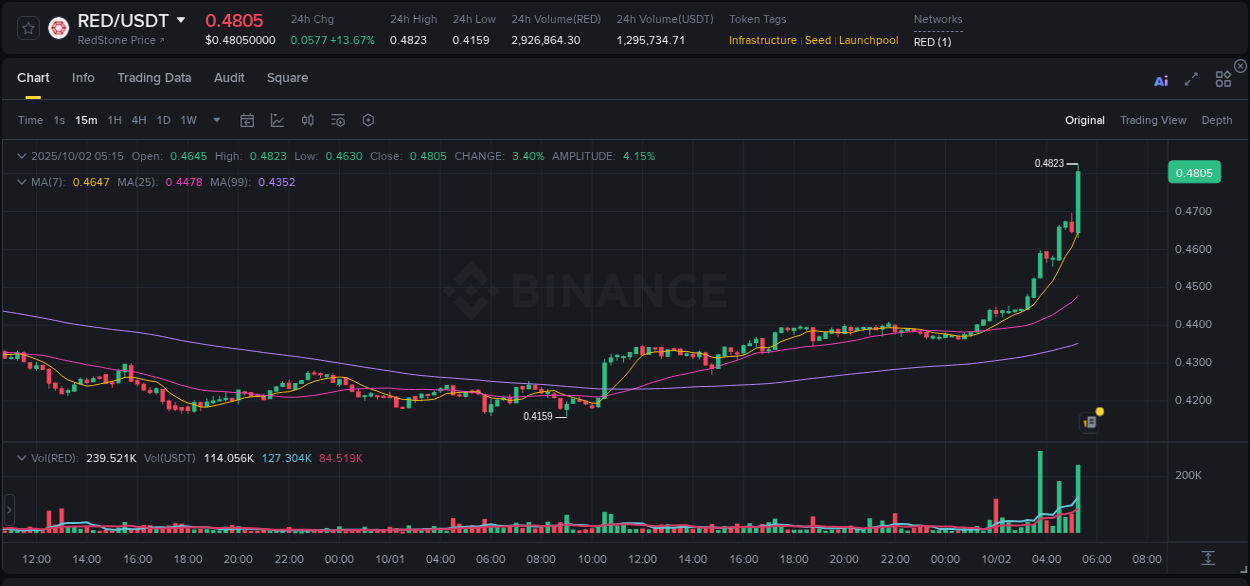Open the layout widgets grid icon
1250x586 pixels.
(x=1223, y=78)
